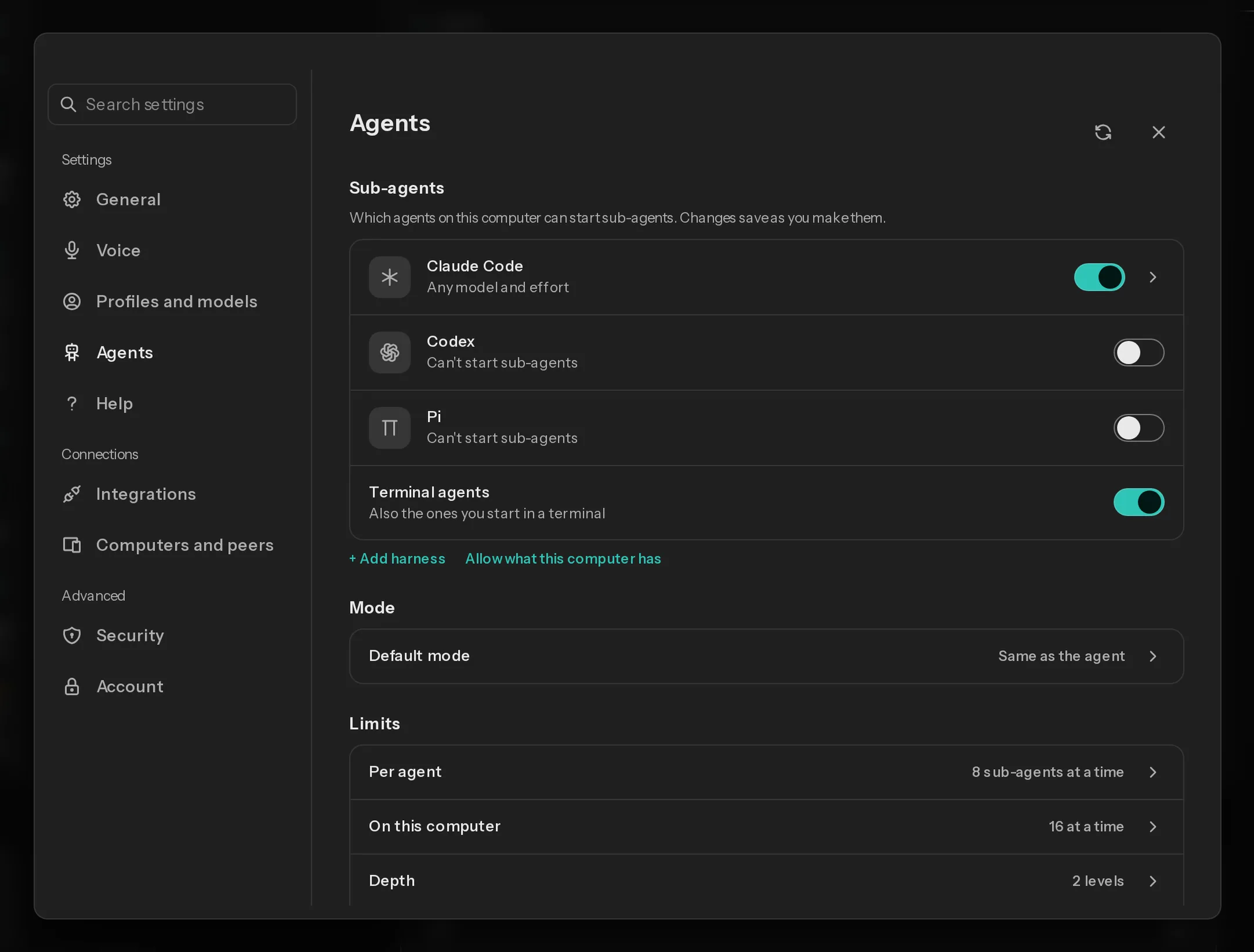Click '2 levels' depth value
Viewport: 1254px width, 952px height.
1098,881
